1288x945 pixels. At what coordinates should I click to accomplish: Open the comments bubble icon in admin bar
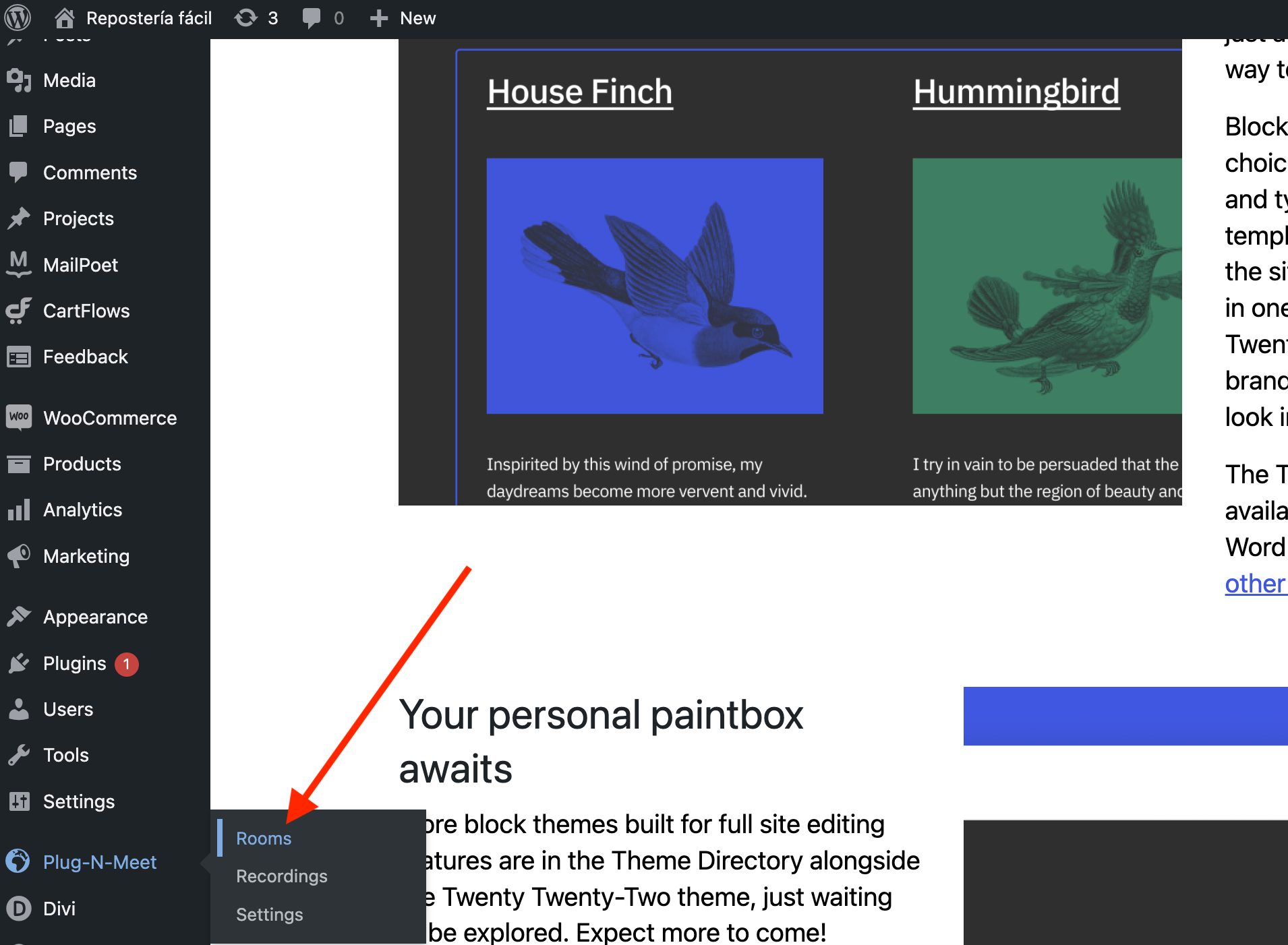tap(312, 18)
